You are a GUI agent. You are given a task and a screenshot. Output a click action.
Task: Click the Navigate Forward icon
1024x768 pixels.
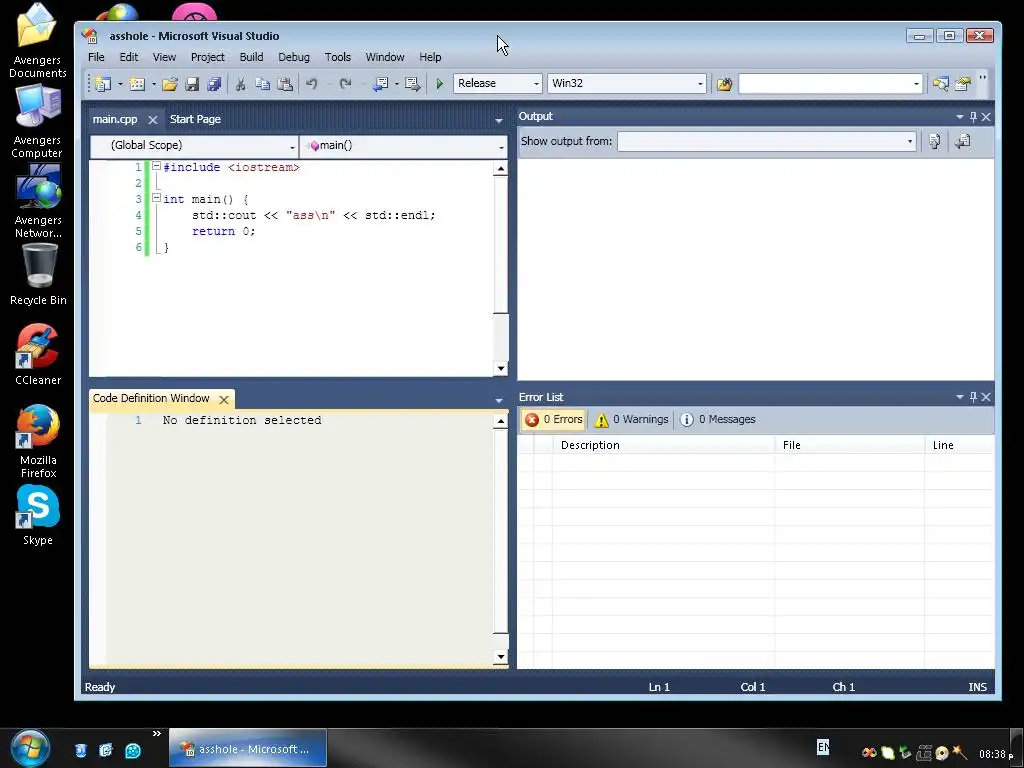point(413,84)
